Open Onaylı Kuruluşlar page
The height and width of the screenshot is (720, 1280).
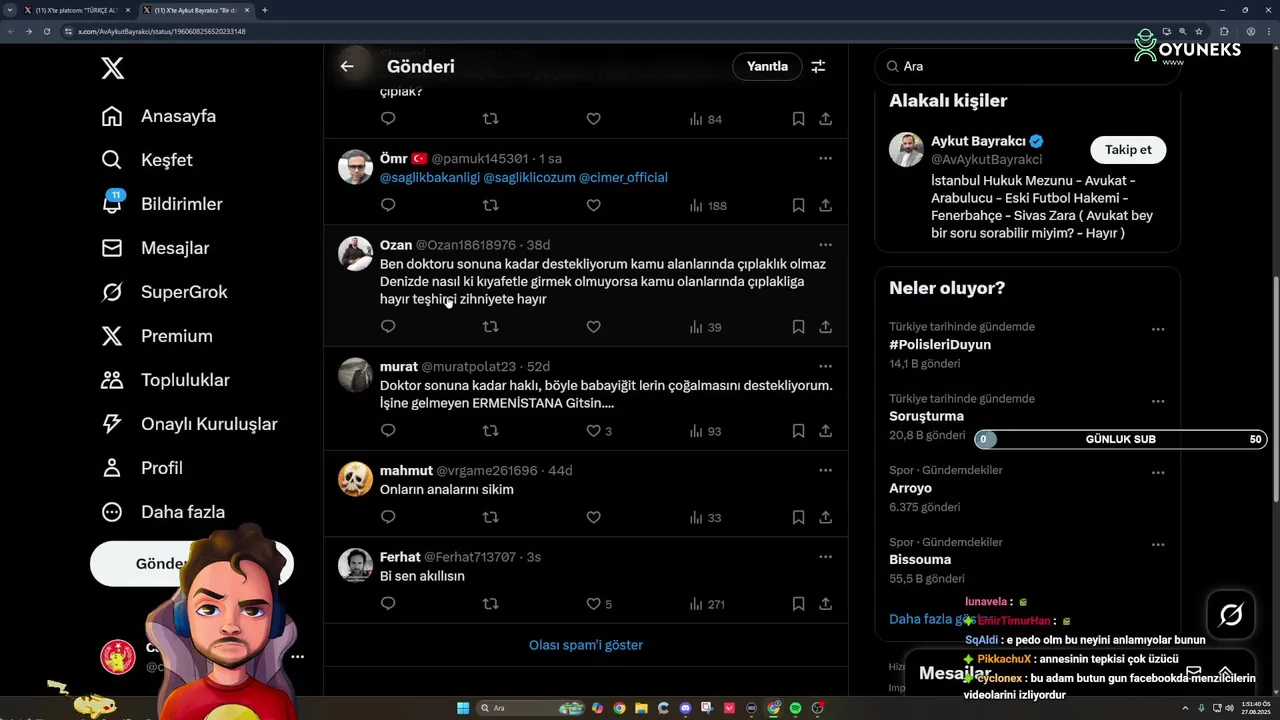[189, 424]
